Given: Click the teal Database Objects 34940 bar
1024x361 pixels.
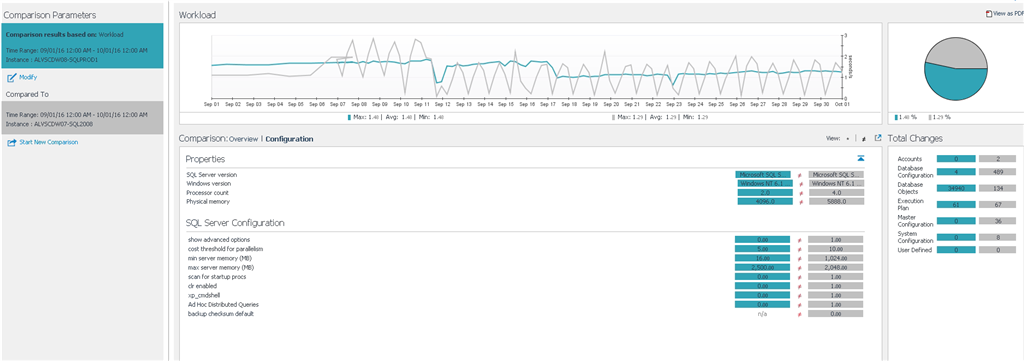Looking at the screenshot, I should [x=956, y=188].
